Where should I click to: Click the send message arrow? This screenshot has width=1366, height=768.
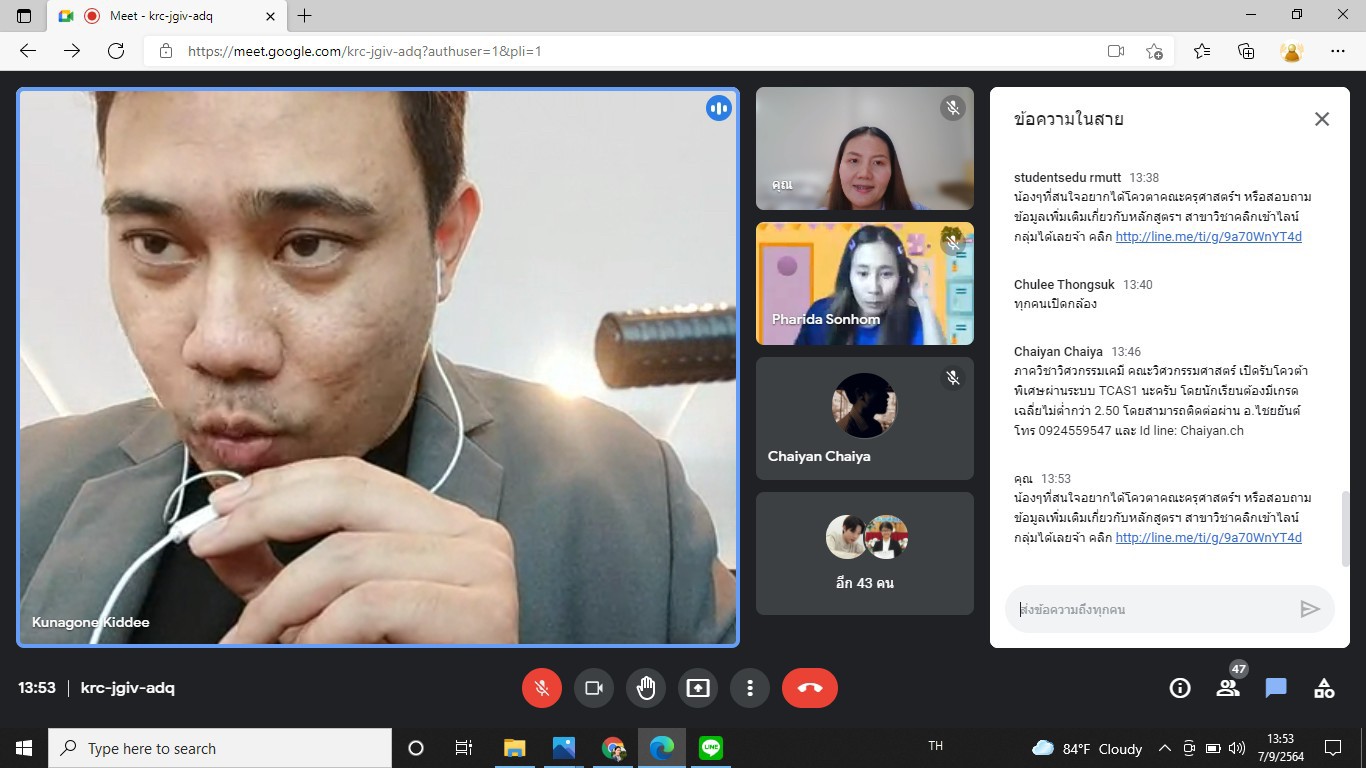click(x=1310, y=609)
